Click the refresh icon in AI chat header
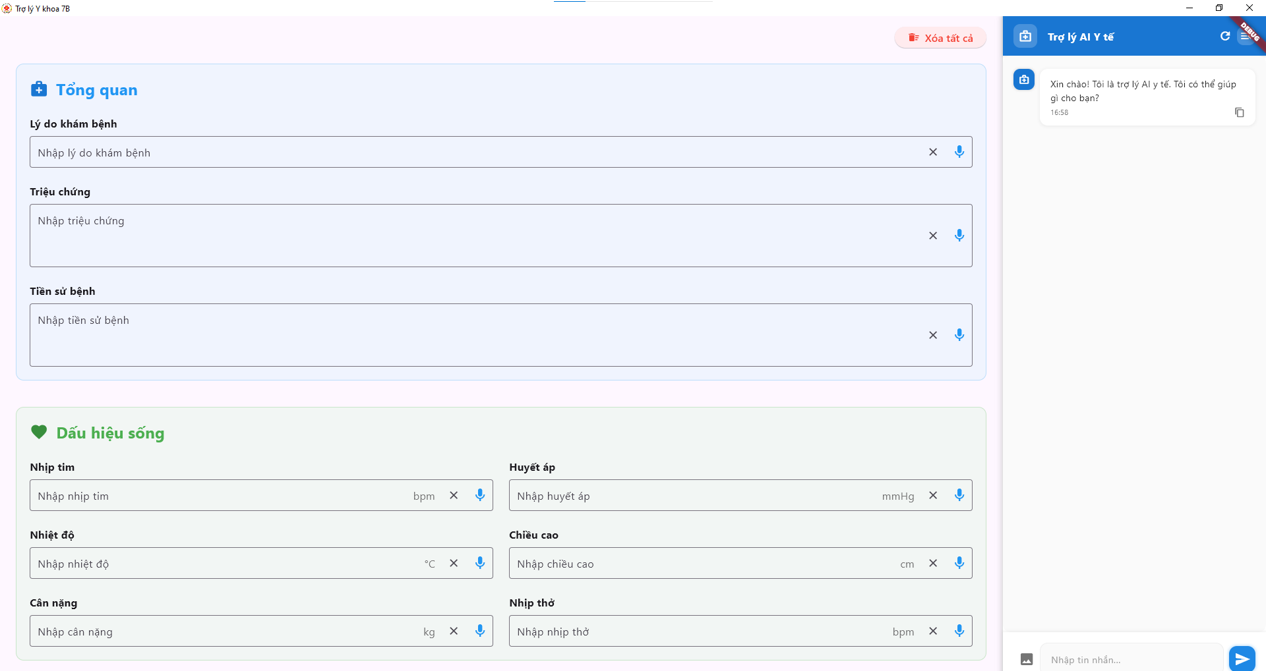 [1225, 37]
